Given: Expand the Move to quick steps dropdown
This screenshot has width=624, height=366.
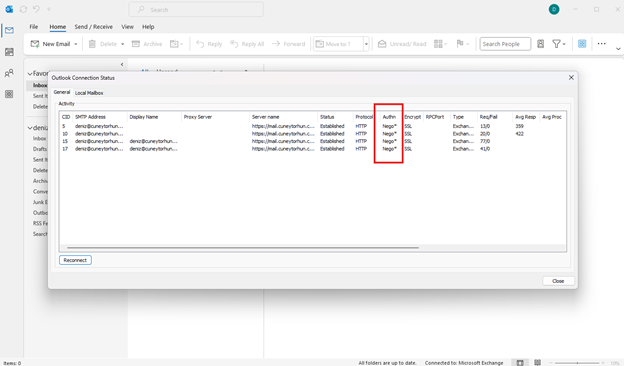Looking at the screenshot, I should (x=366, y=44).
